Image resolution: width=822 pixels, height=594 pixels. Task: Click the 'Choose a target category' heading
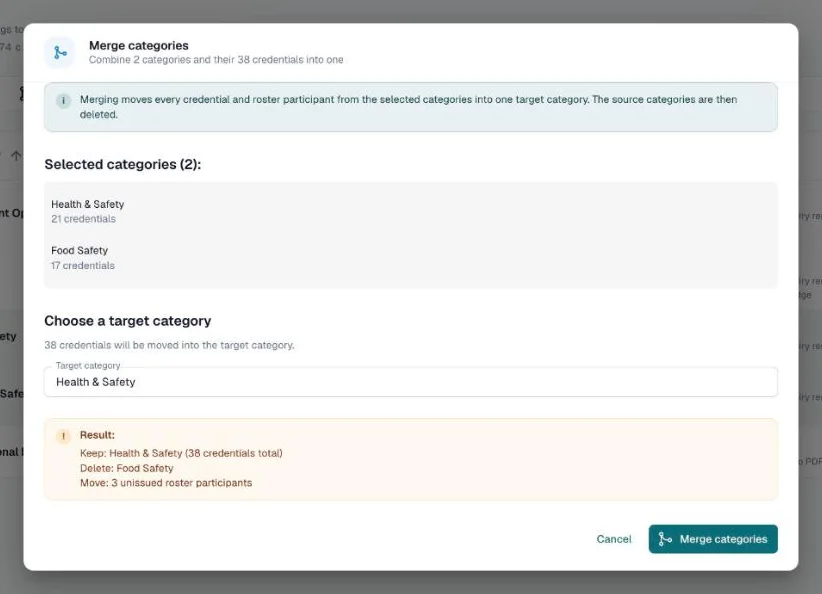click(127, 321)
